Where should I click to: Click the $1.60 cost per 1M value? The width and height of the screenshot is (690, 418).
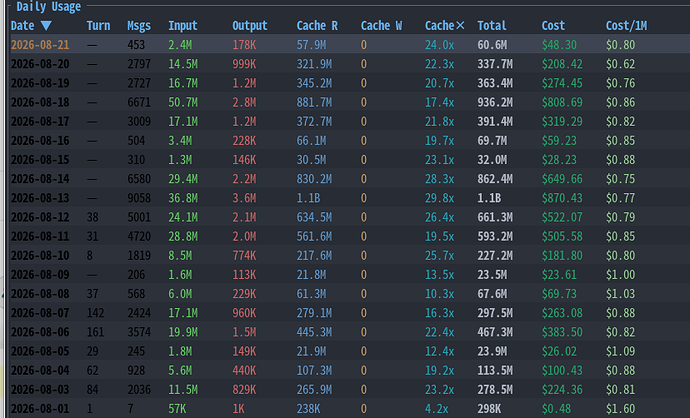tap(620, 408)
